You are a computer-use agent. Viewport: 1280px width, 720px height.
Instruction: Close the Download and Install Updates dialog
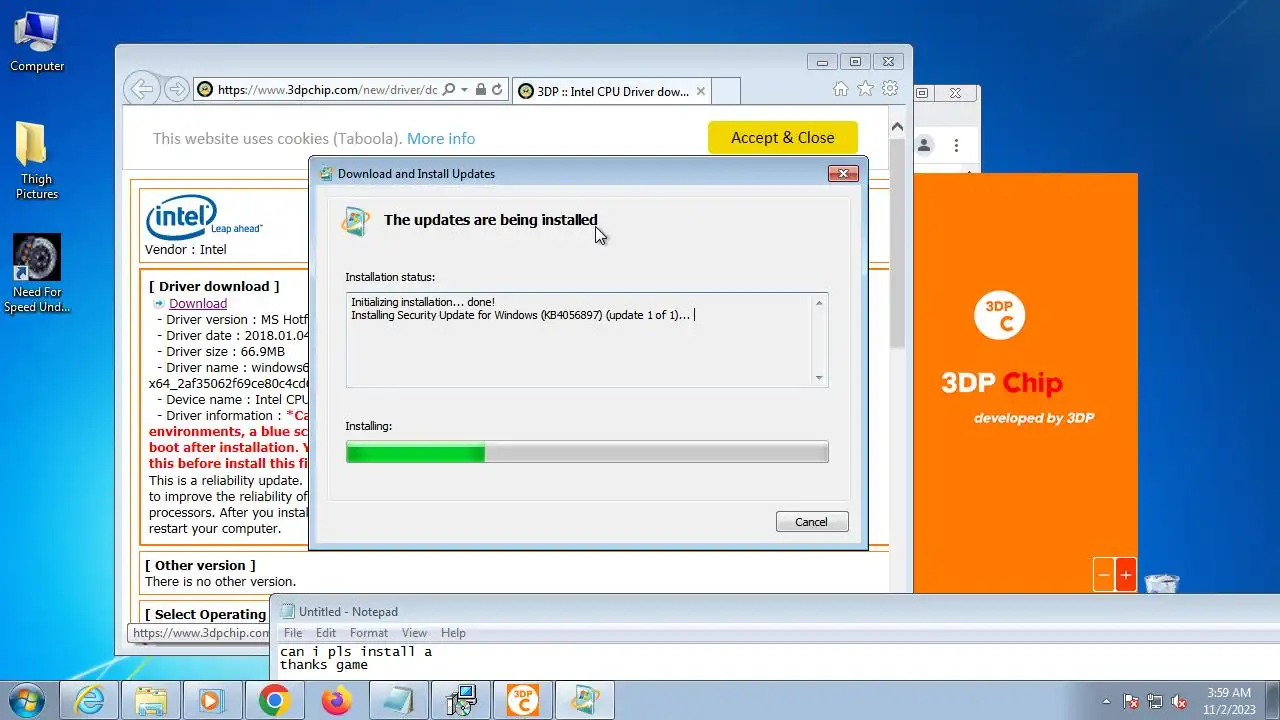[x=843, y=173]
